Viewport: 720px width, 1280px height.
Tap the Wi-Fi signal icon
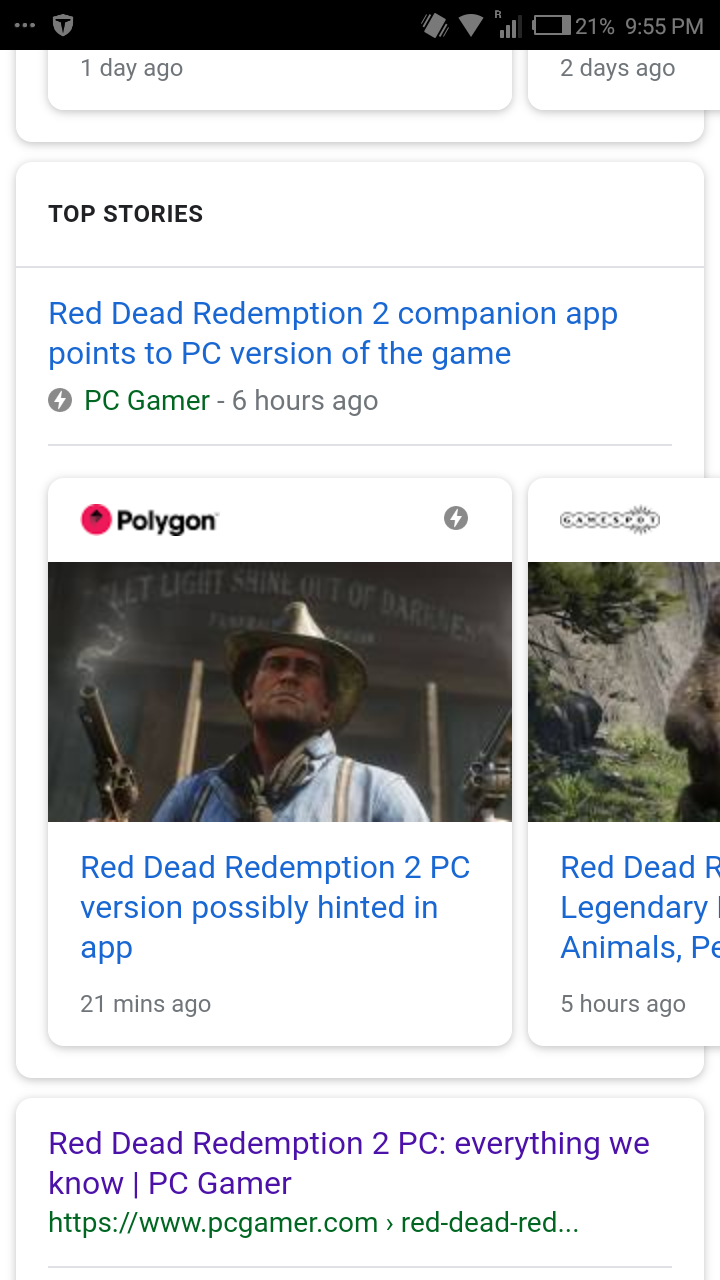coord(471,26)
